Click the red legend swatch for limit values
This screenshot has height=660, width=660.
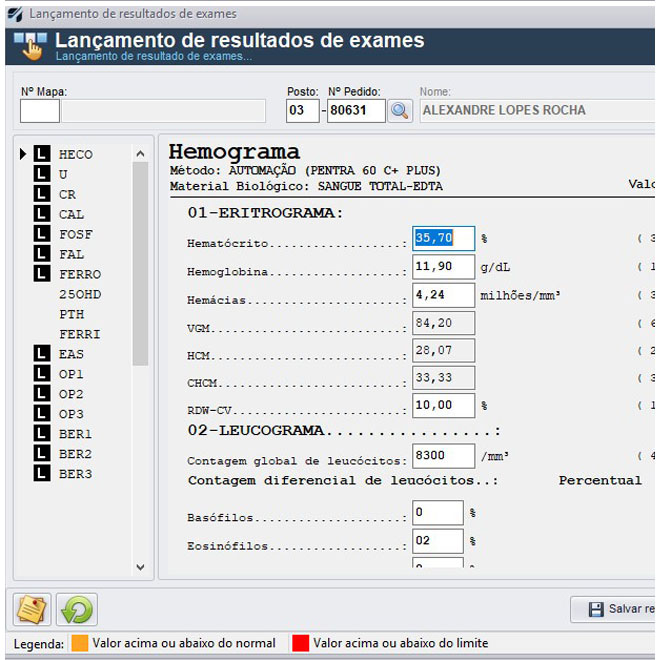tap(301, 643)
